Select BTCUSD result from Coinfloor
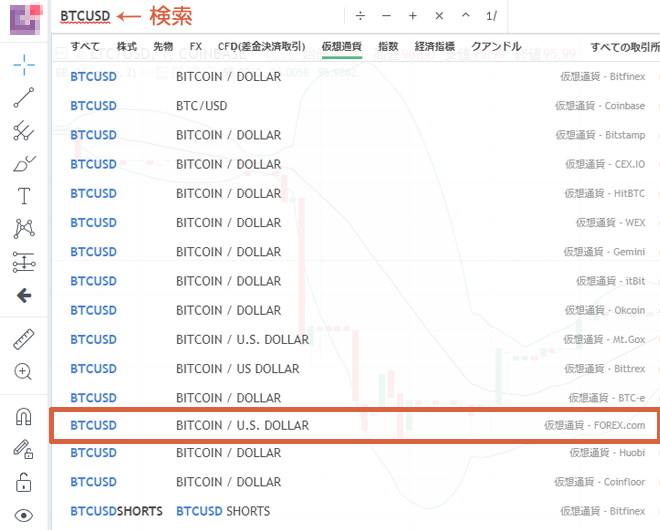 pos(356,482)
